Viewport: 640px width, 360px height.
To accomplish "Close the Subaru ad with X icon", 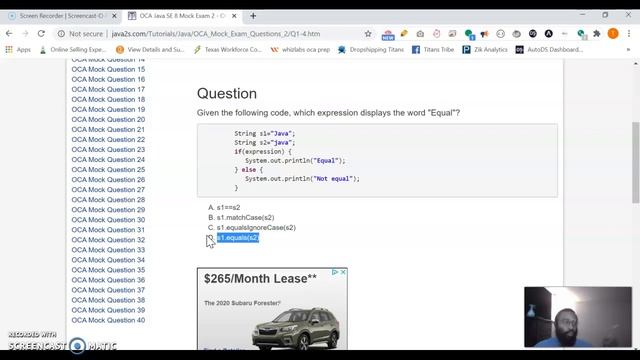I will click(343, 272).
